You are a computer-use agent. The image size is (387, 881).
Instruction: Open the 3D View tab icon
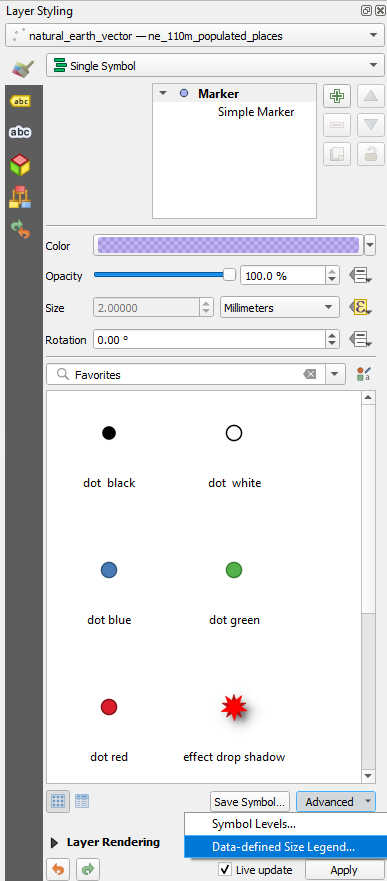point(21,165)
